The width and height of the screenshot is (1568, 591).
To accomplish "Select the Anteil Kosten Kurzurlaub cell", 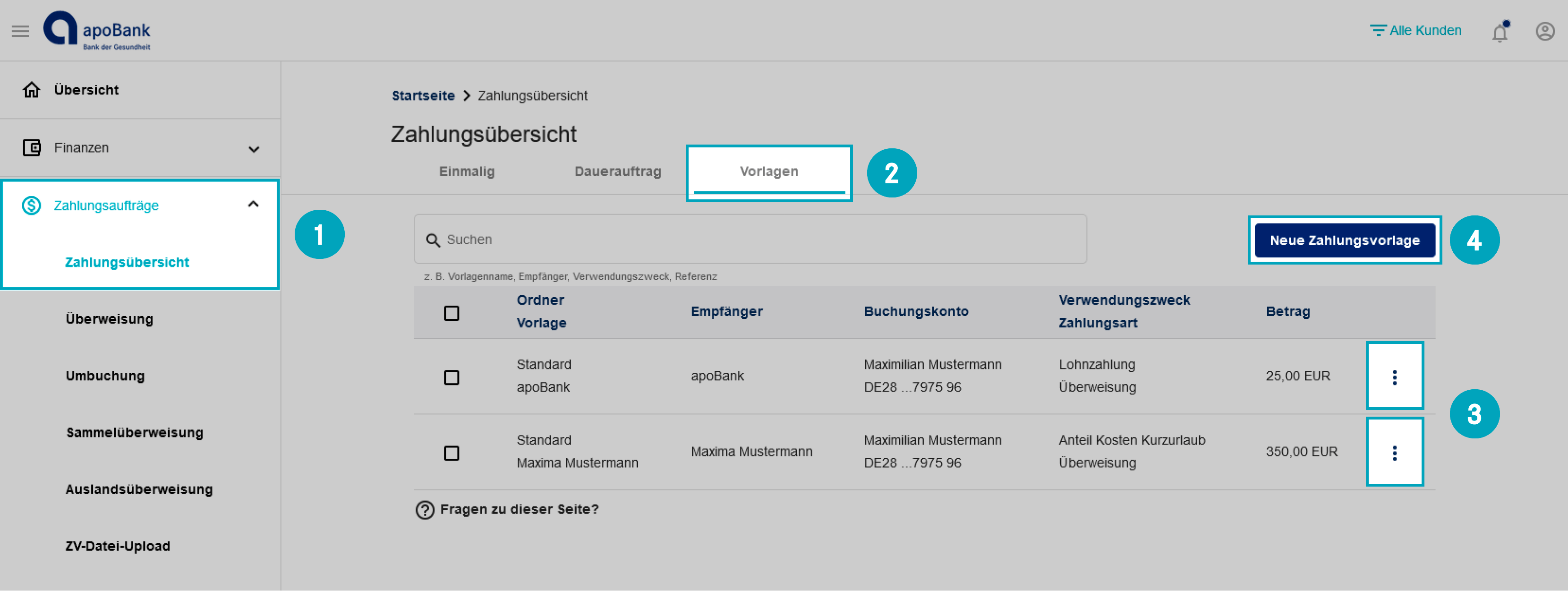I will tap(1132, 440).
